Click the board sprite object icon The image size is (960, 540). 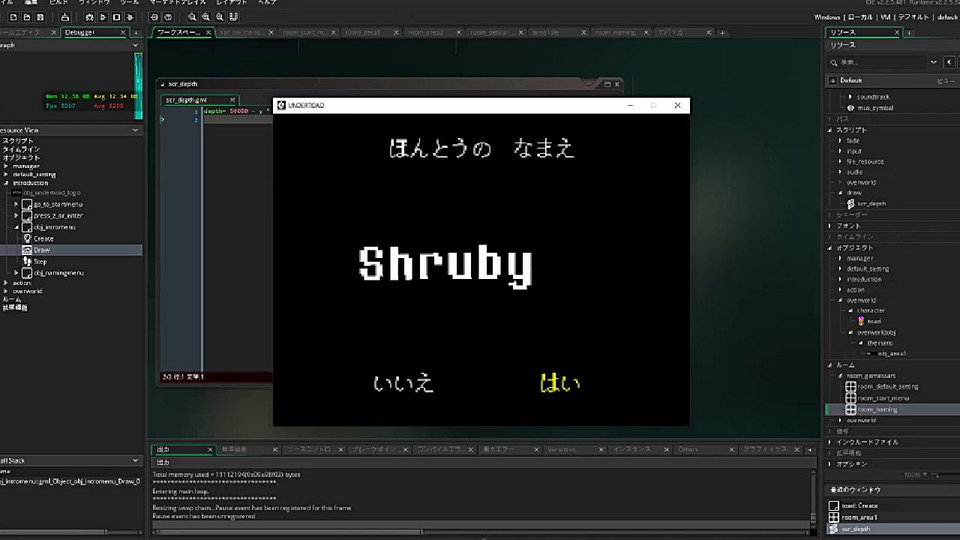tap(861, 321)
